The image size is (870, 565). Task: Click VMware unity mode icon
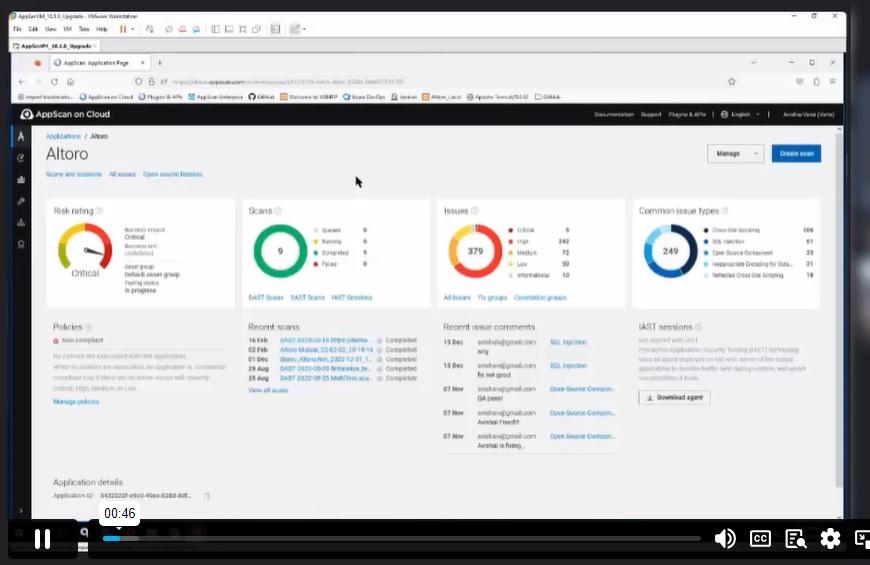(256, 29)
